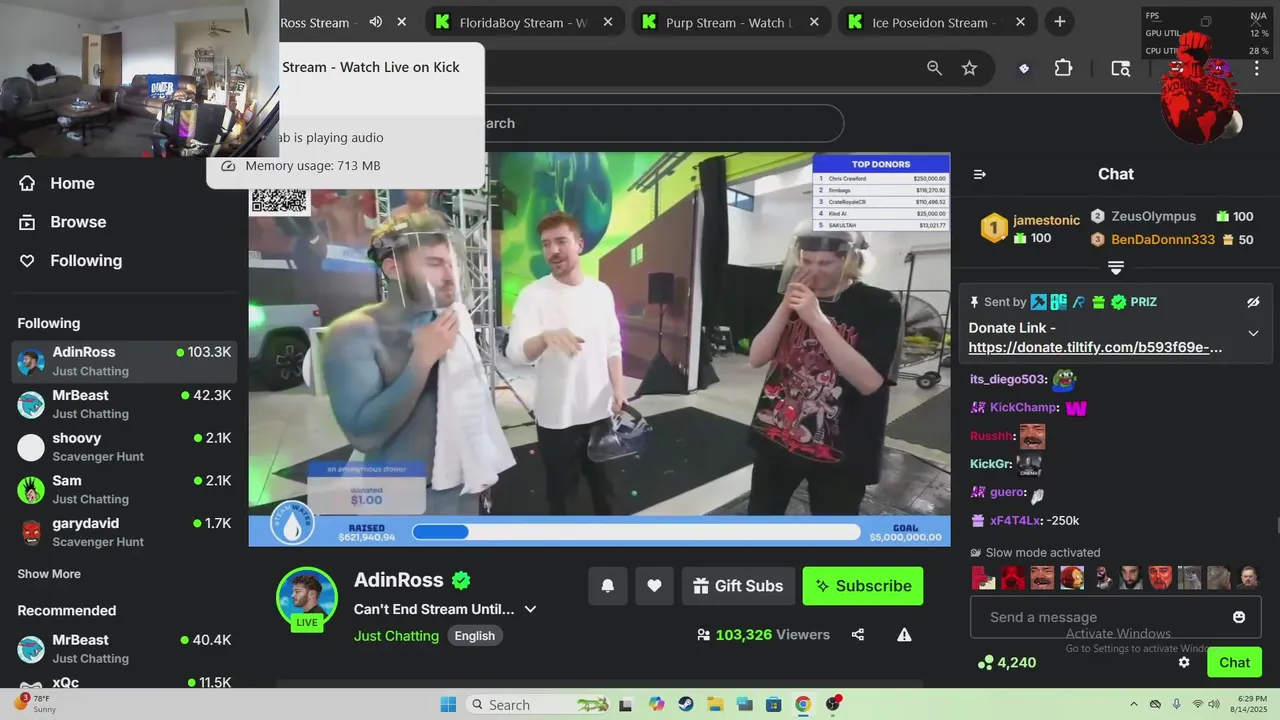Hide the pinned chat message
1280x720 pixels.
1253,302
